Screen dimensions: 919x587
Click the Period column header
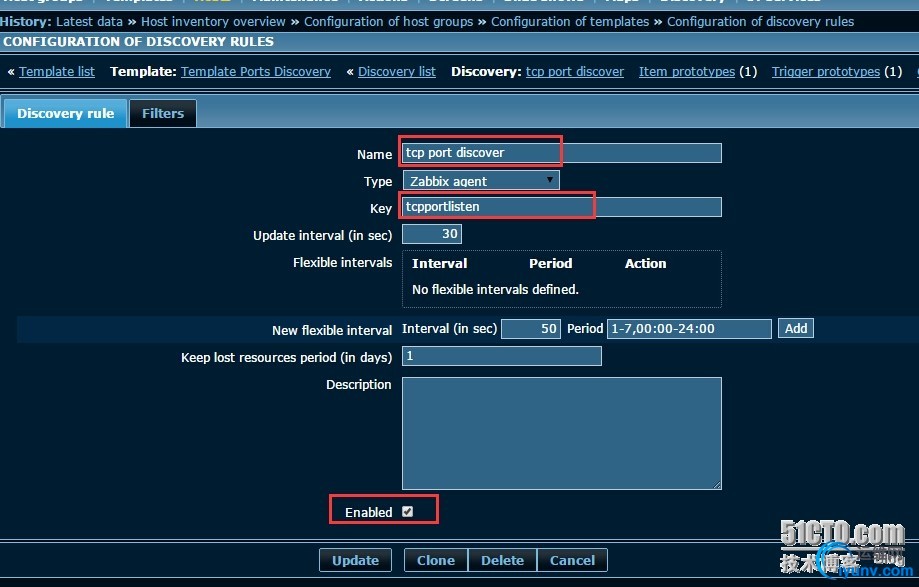coord(550,264)
